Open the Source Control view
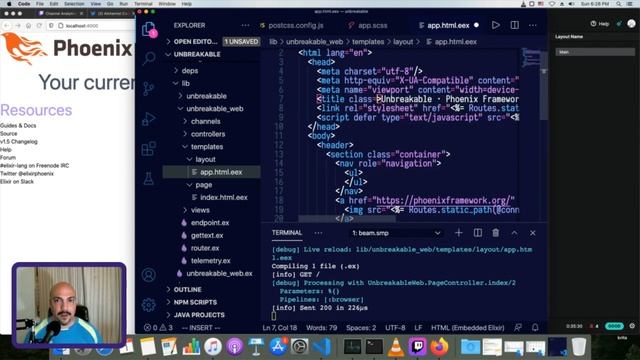This screenshot has width=640, height=360. click(x=149, y=88)
